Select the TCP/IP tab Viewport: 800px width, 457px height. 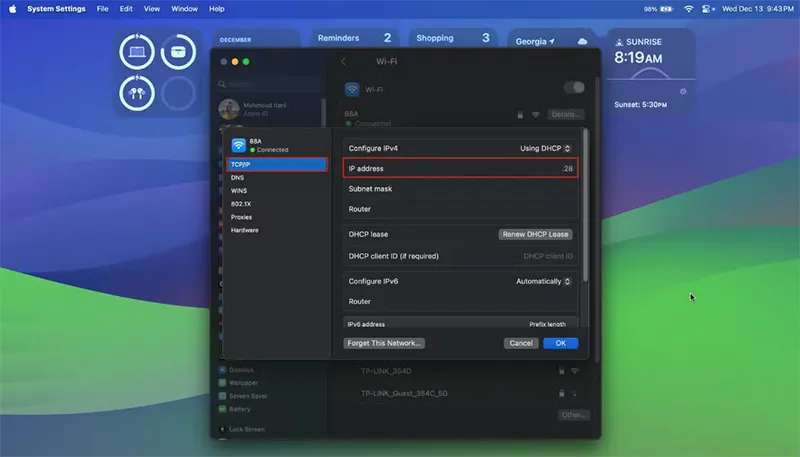[277, 164]
